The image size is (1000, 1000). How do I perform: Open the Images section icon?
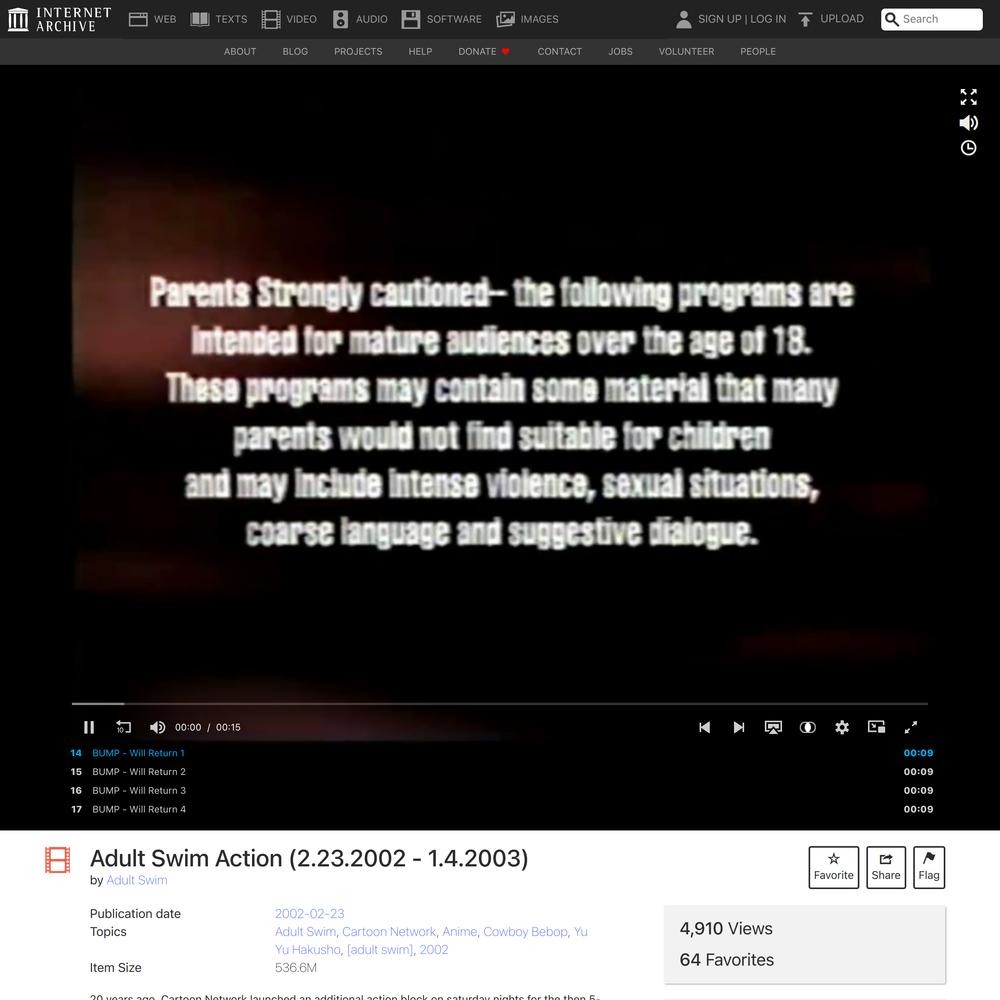point(505,19)
